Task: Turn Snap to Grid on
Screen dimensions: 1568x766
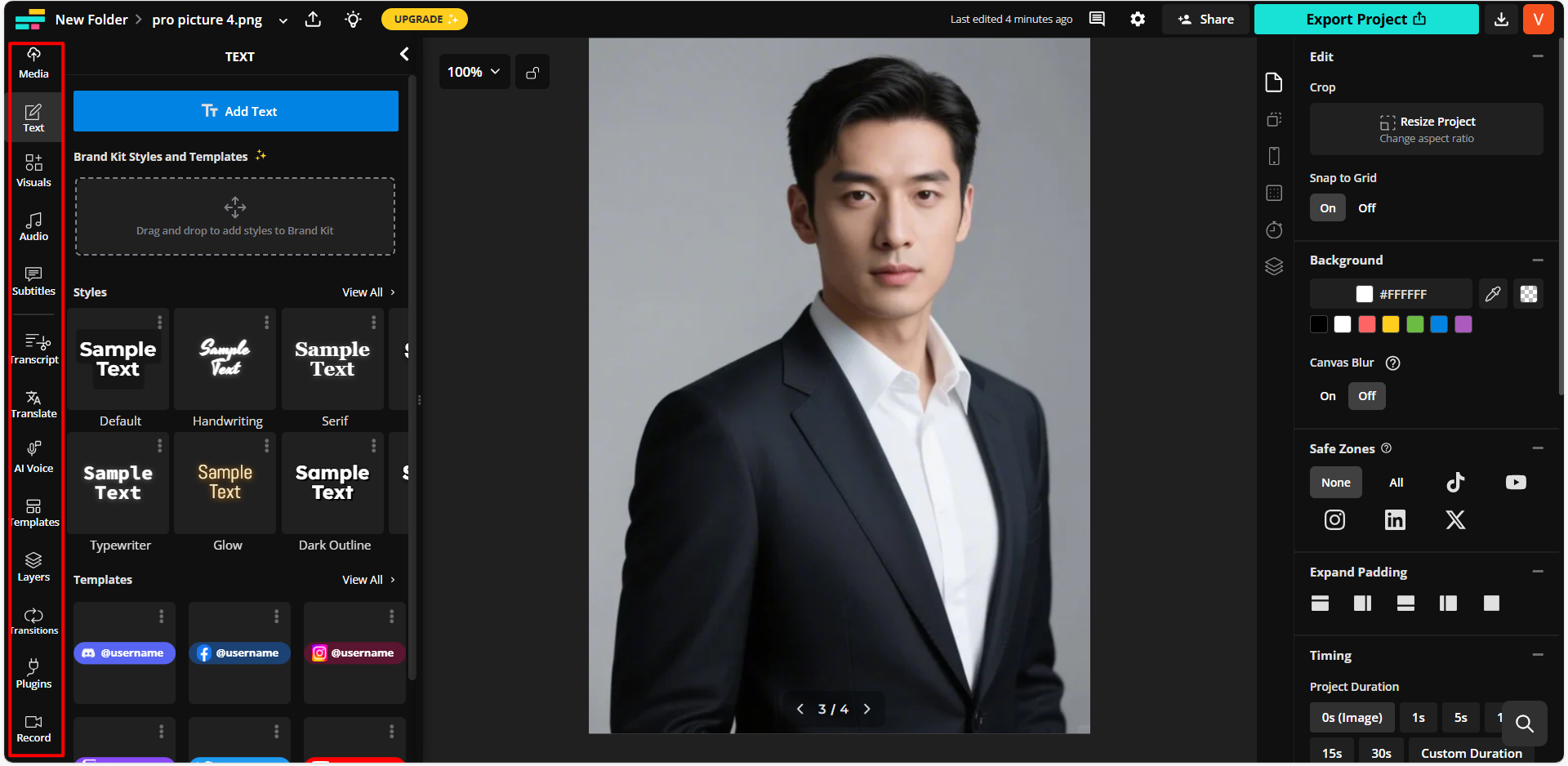Action: [1328, 208]
